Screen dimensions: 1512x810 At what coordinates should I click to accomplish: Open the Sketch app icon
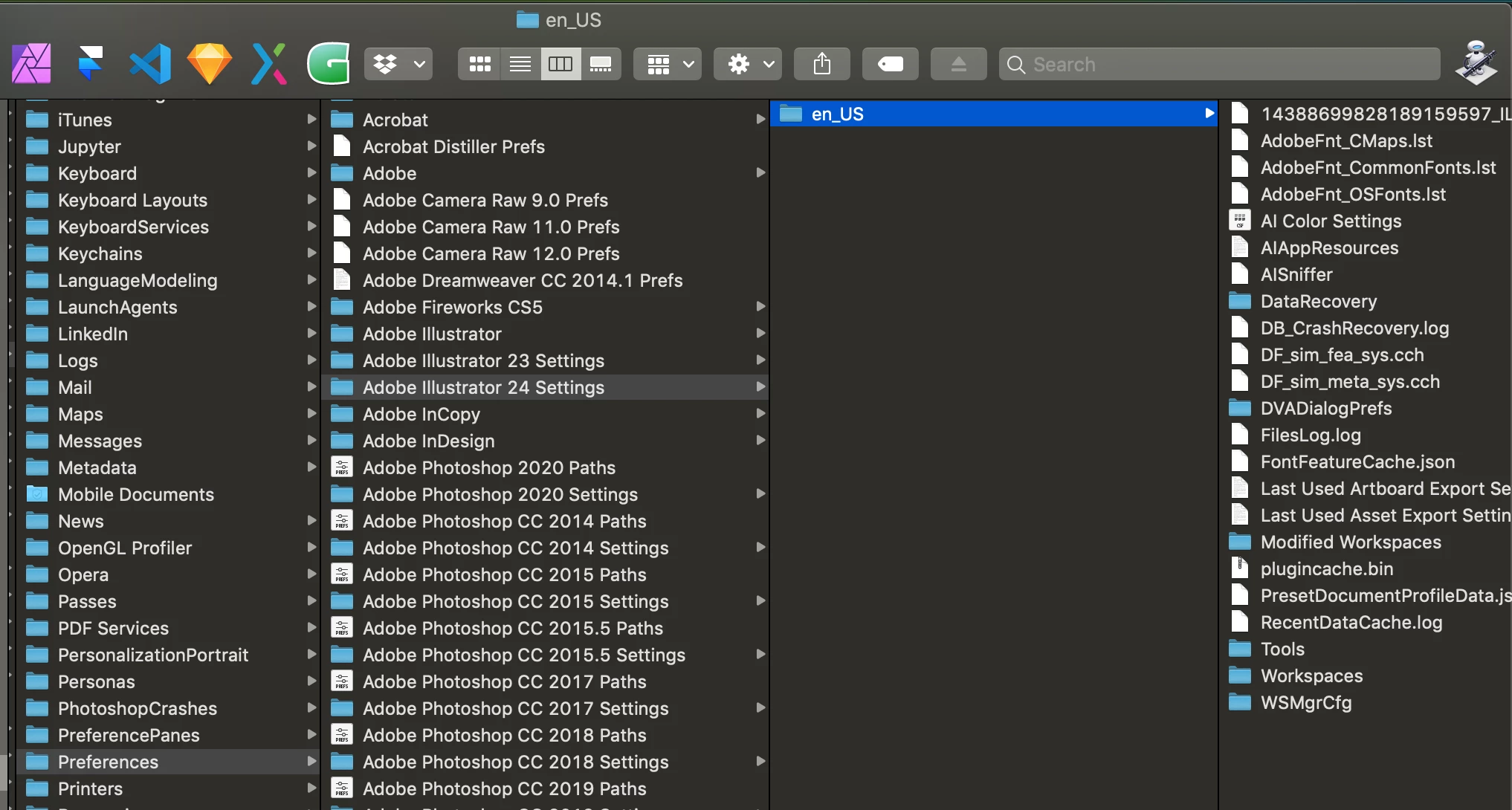coord(209,64)
